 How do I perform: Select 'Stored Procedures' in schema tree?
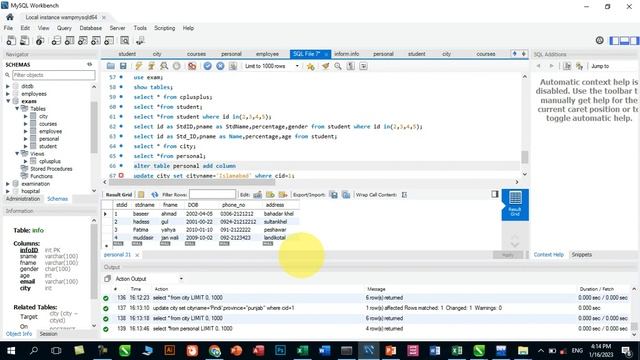pos(51,169)
